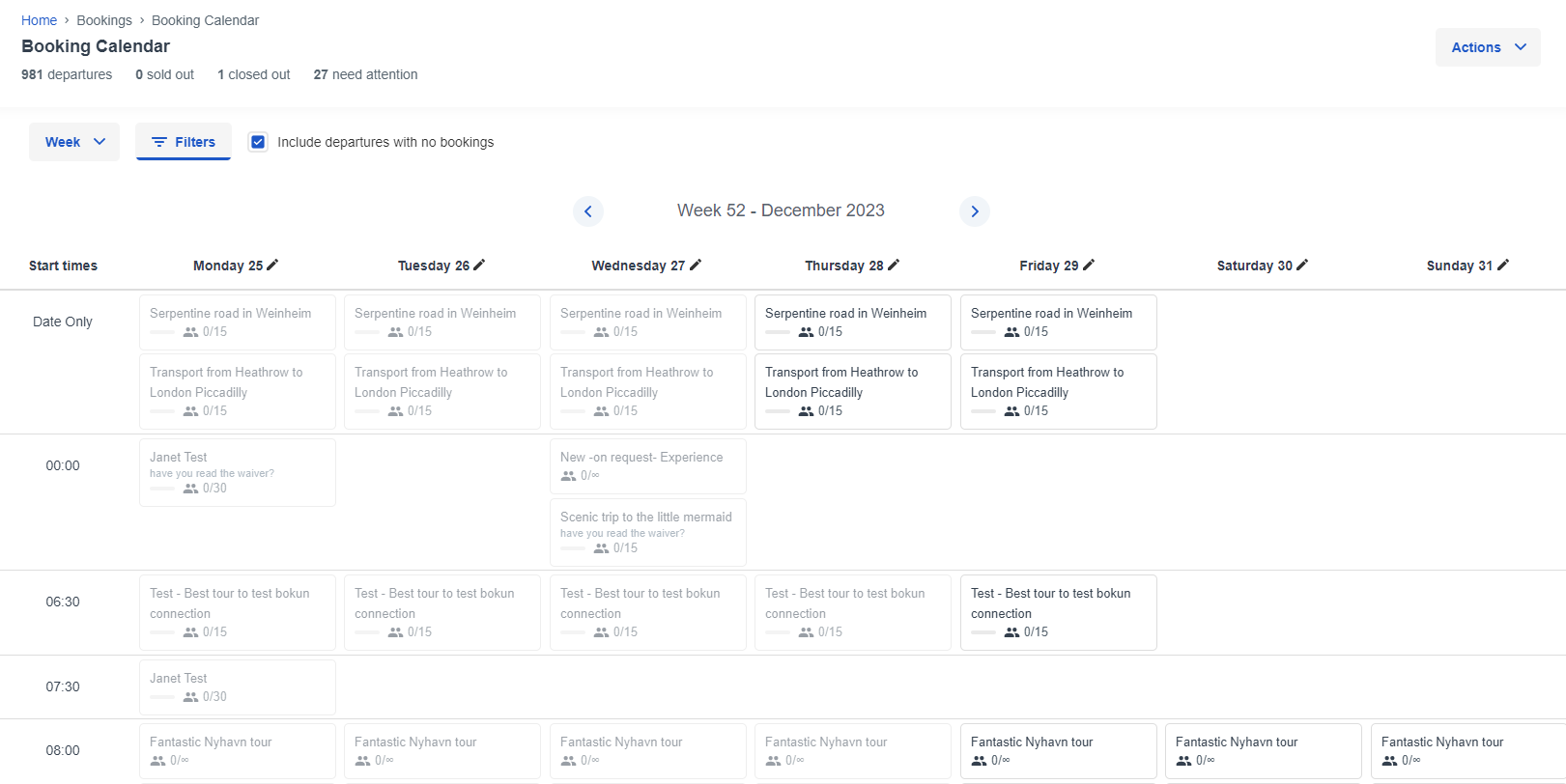The image size is (1566, 784).
Task: Go to the previous week with left arrow
Action: coord(588,211)
